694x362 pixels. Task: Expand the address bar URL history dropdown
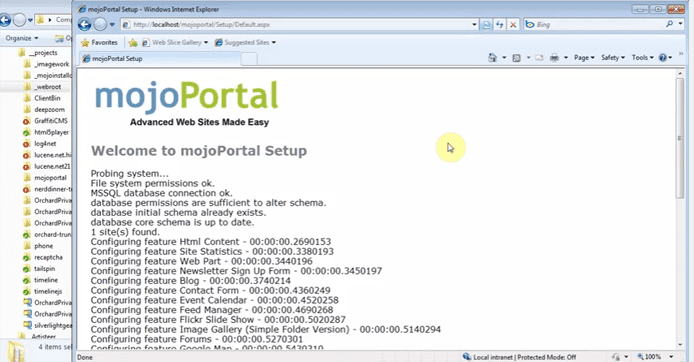474,25
